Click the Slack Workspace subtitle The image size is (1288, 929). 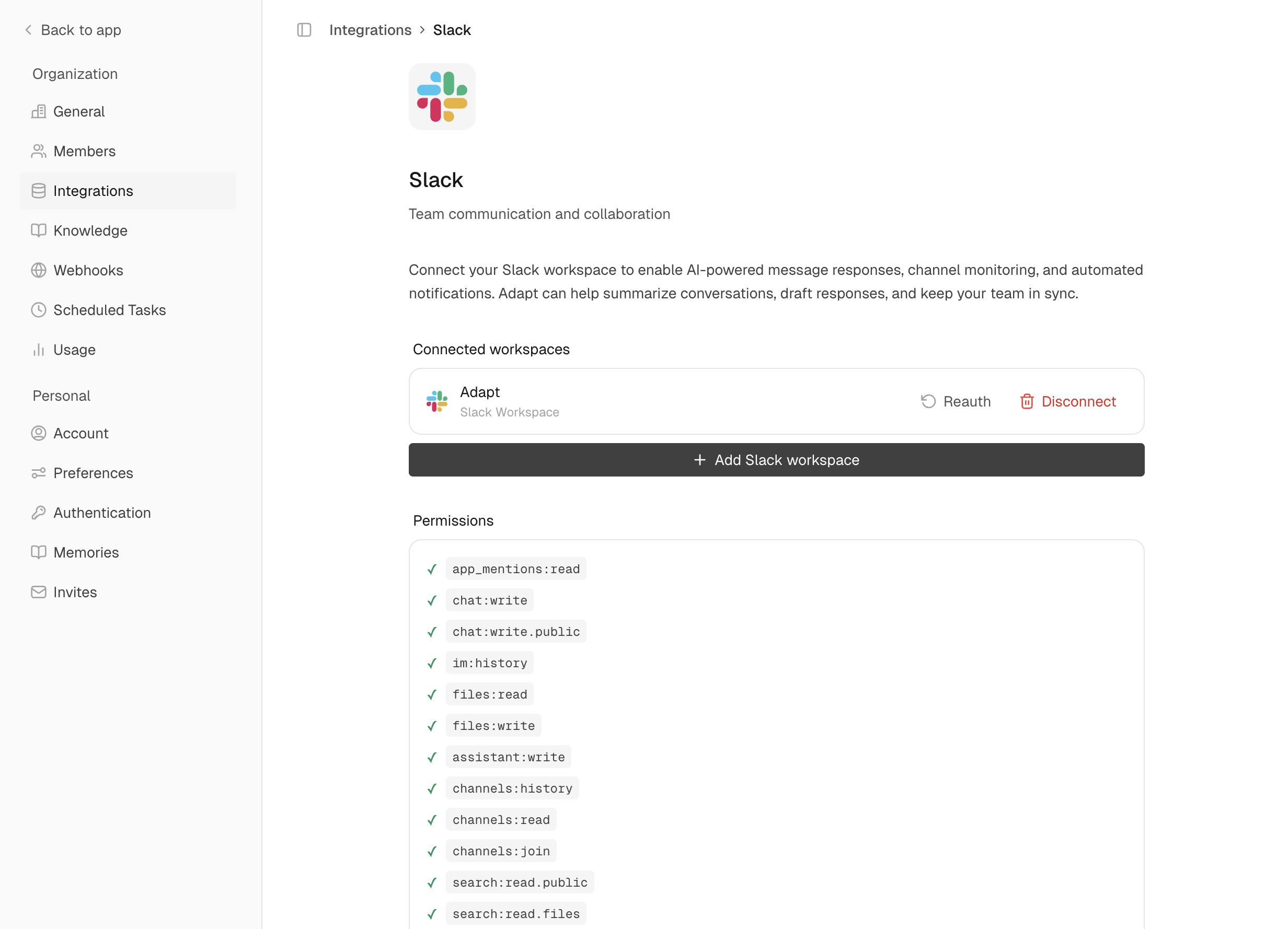tap(510, 412)
